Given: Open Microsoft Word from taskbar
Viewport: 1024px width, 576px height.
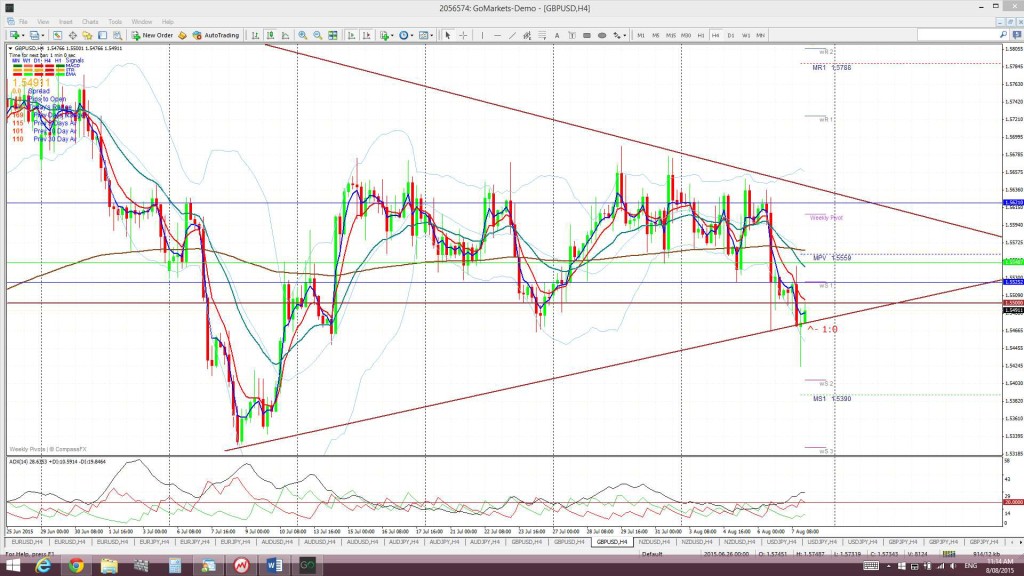Looking at the screenshot, I should coord(274,566).
